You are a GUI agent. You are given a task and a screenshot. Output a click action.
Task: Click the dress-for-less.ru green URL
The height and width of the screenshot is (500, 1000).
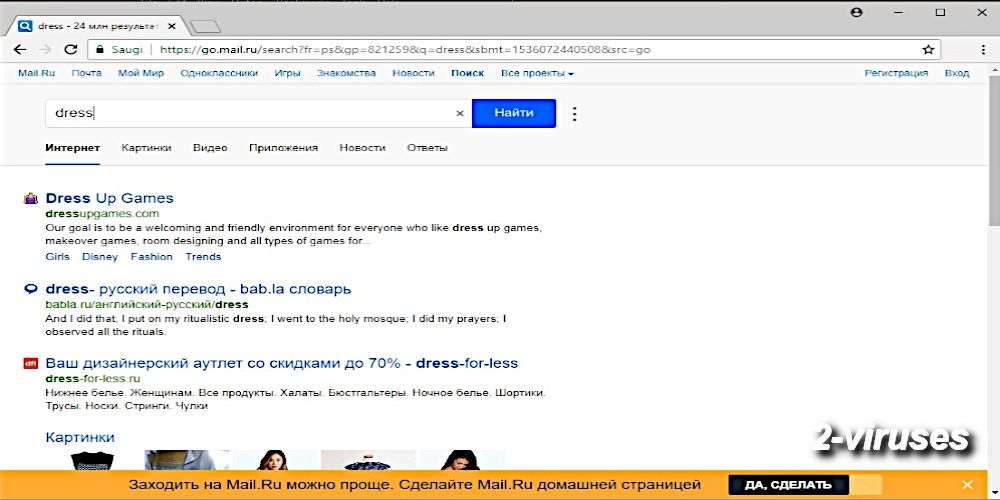coord(93,379)
